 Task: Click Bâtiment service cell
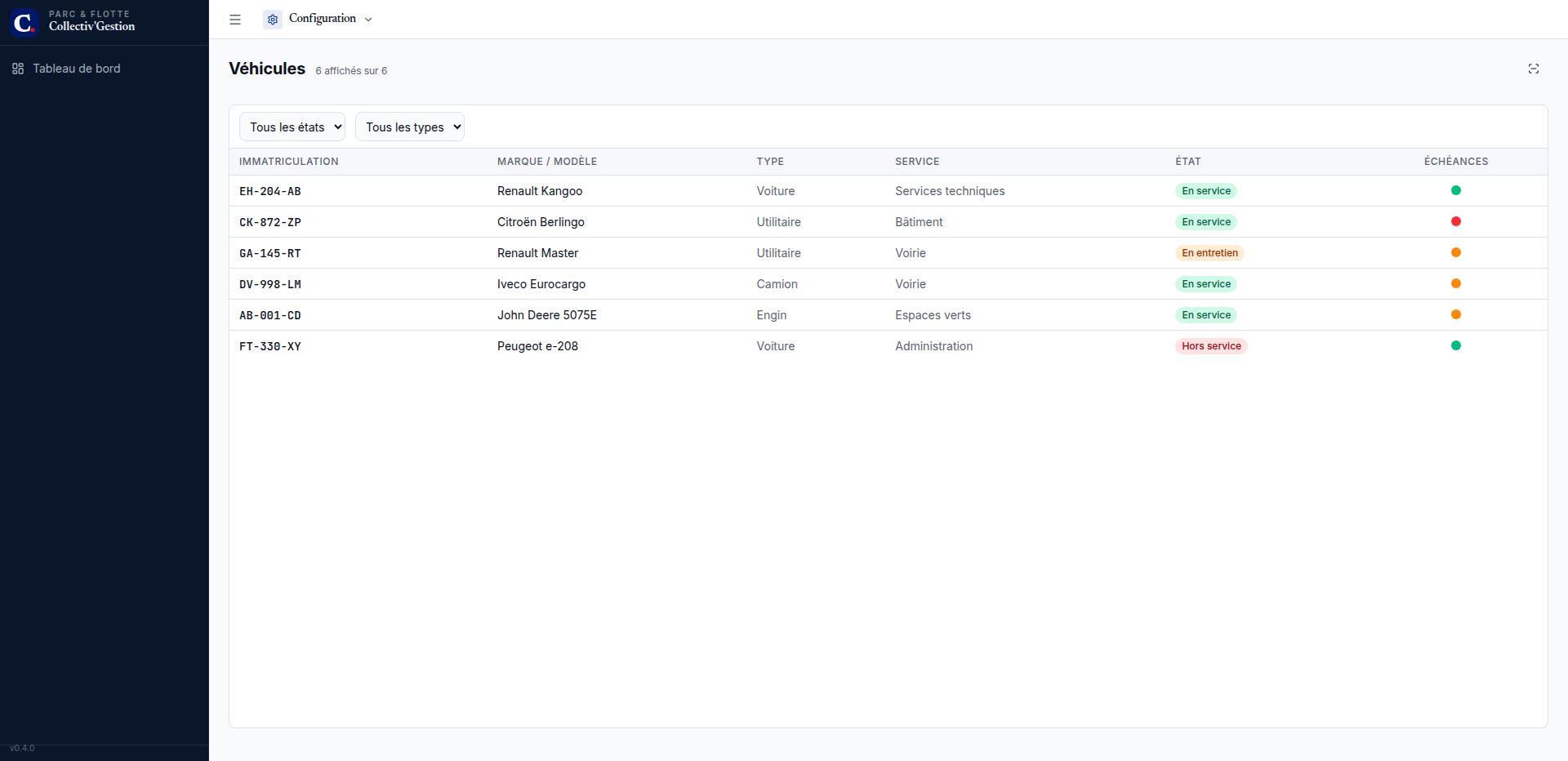tap(919, 222)
